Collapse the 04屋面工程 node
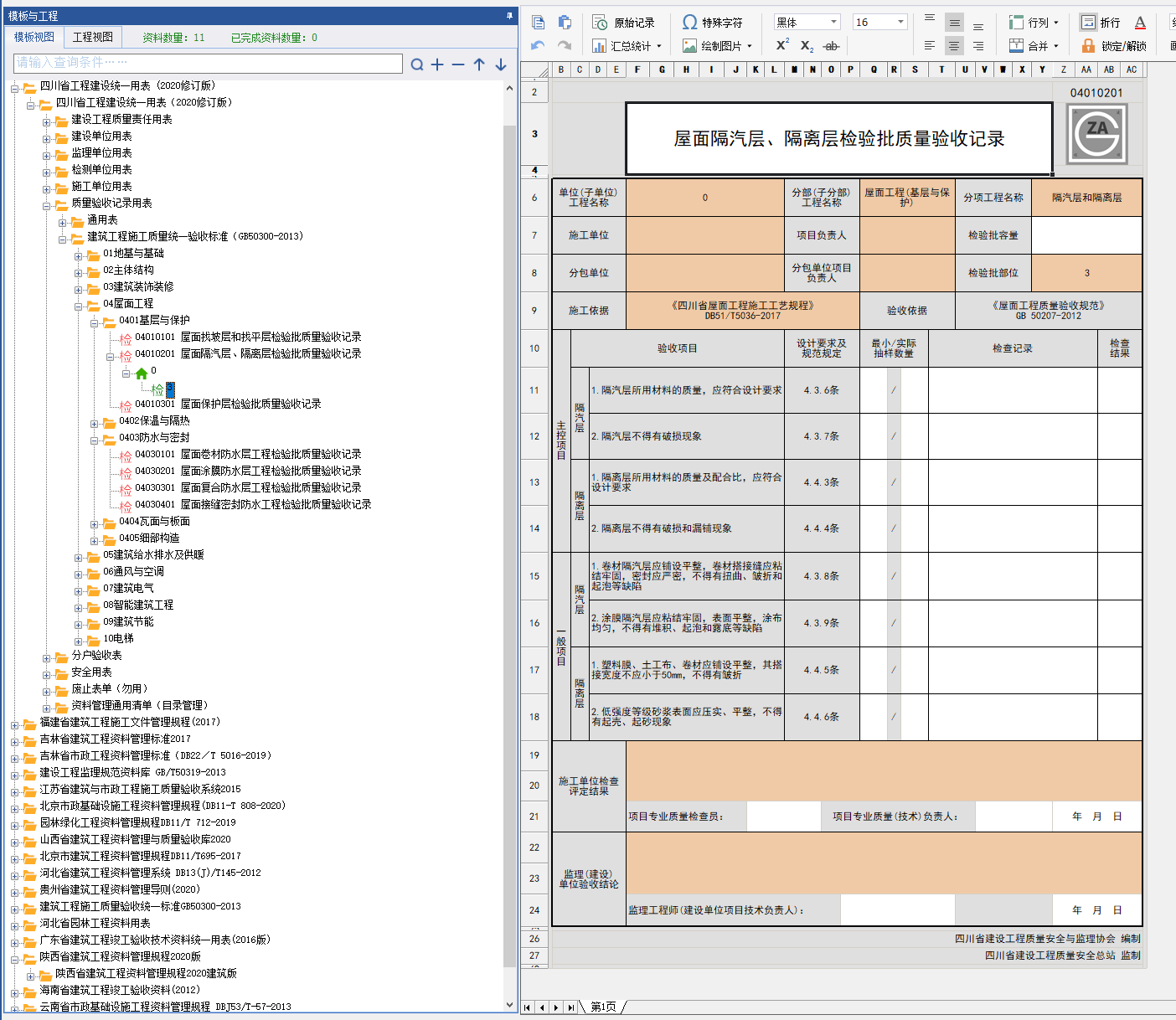 (x=78, y=306)
